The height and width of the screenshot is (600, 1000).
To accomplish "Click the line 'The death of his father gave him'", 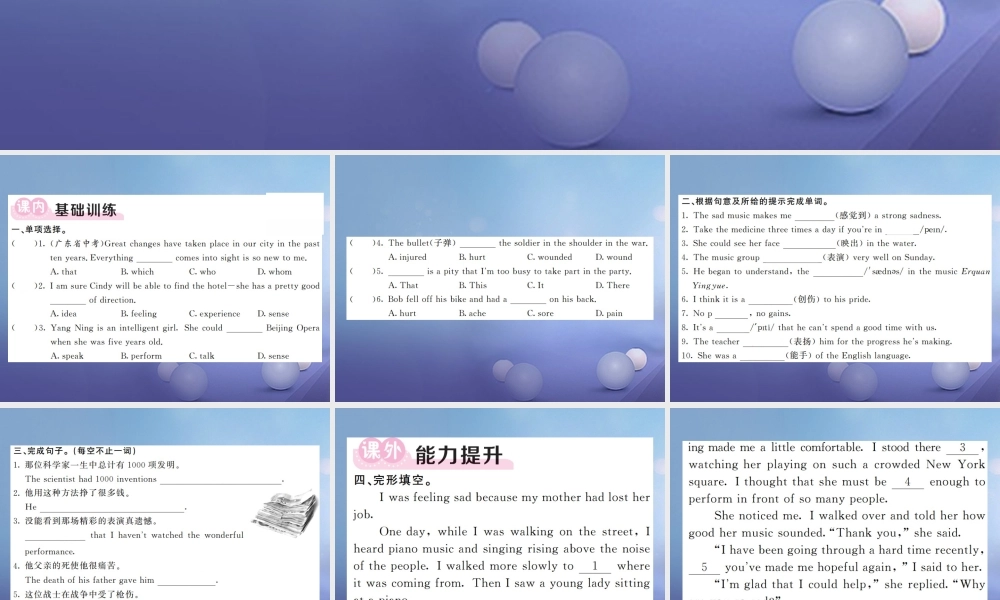I will 122,580.
